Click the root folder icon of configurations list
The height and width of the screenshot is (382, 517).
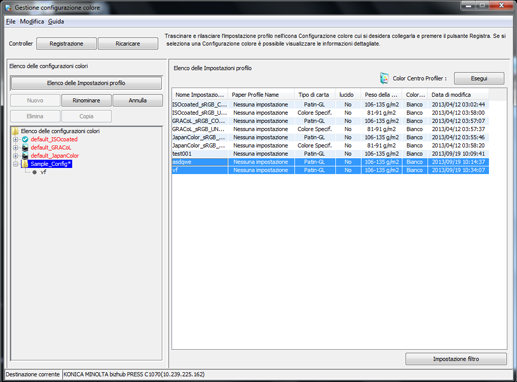pyautogui.click(x=15, y=131)
